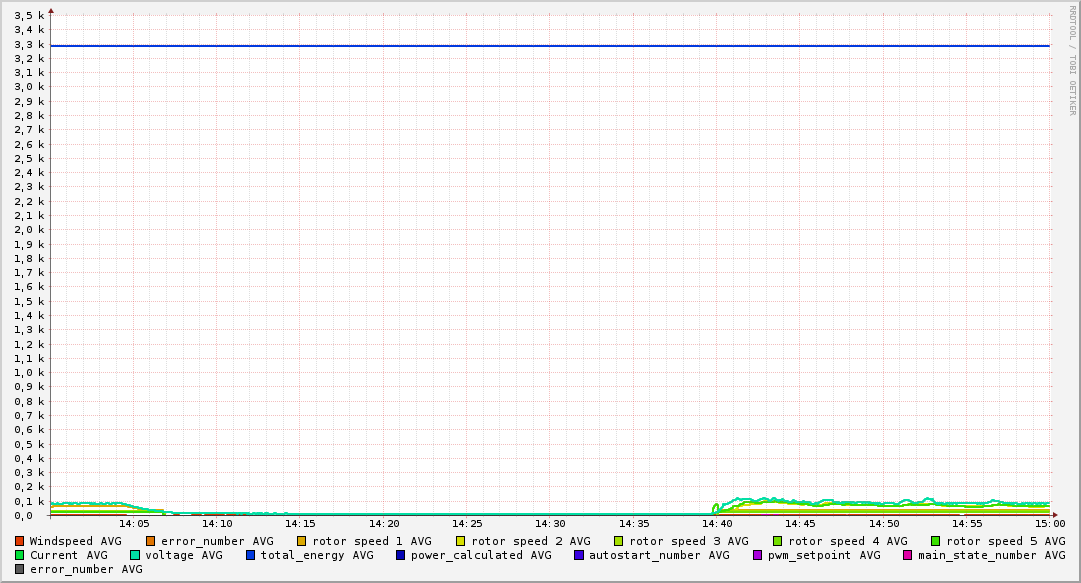Click the 15:00 time axis label
This screenshot has height=583, width=1081.
1050,523
